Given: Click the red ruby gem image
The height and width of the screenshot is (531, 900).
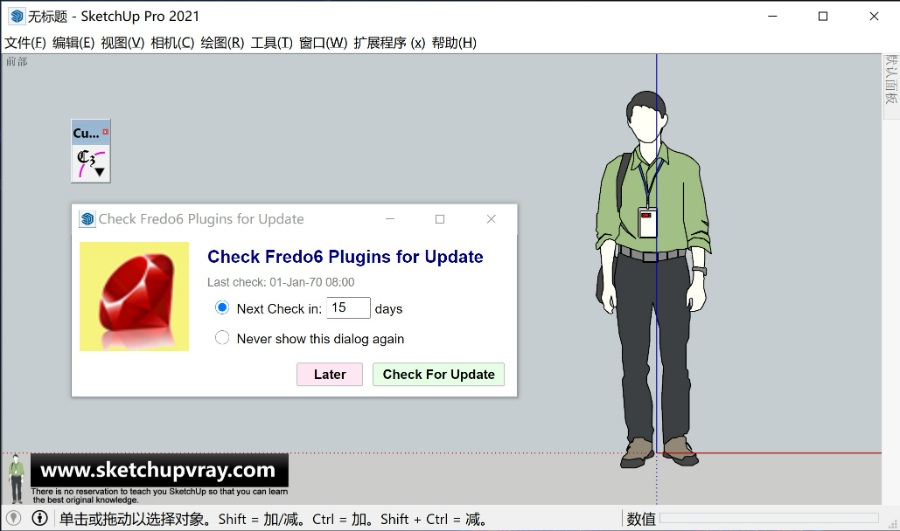Looking at the screenshot, I should pyautogui.click(x=134, y=296).
